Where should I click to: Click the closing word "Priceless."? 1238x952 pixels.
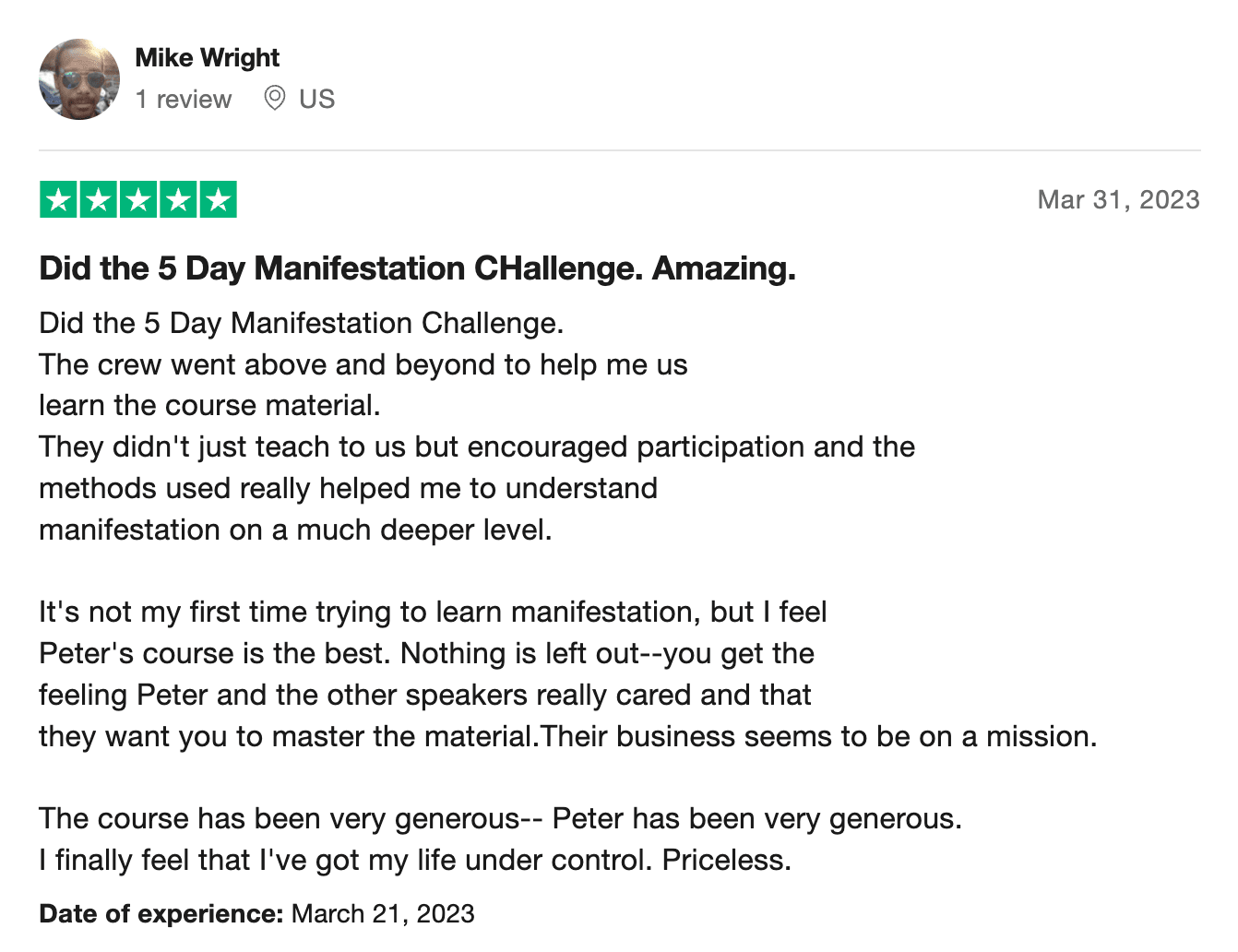(x=726, y=860)
